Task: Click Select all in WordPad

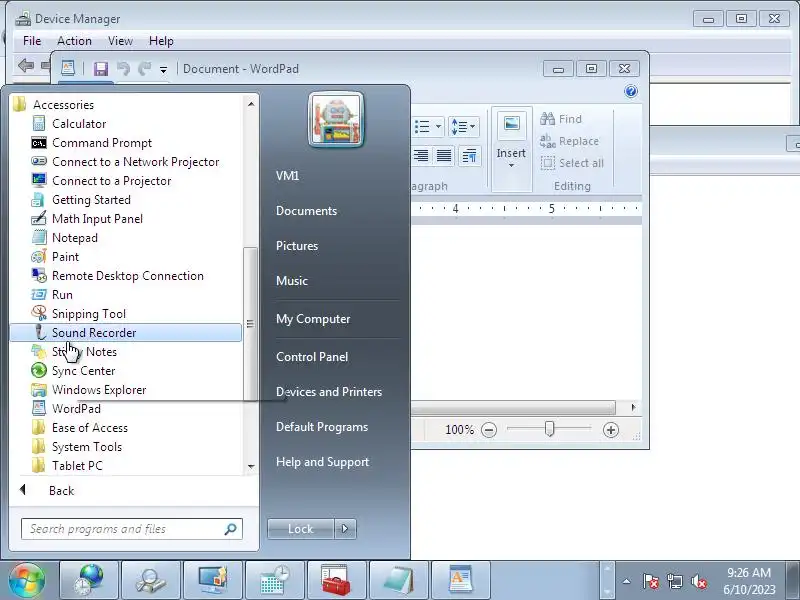Action: tap(572, 163)
